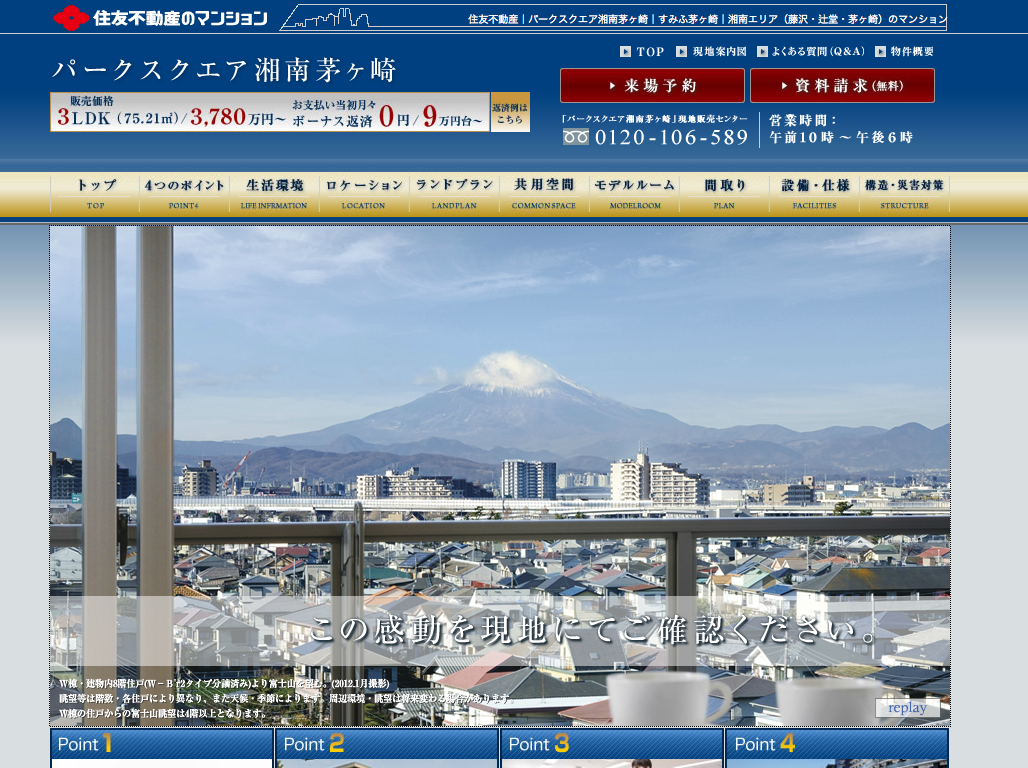Open the トップ (TOP) navigation tab
Viewport: 1028px width, 768px height.
tap(95, 193)
